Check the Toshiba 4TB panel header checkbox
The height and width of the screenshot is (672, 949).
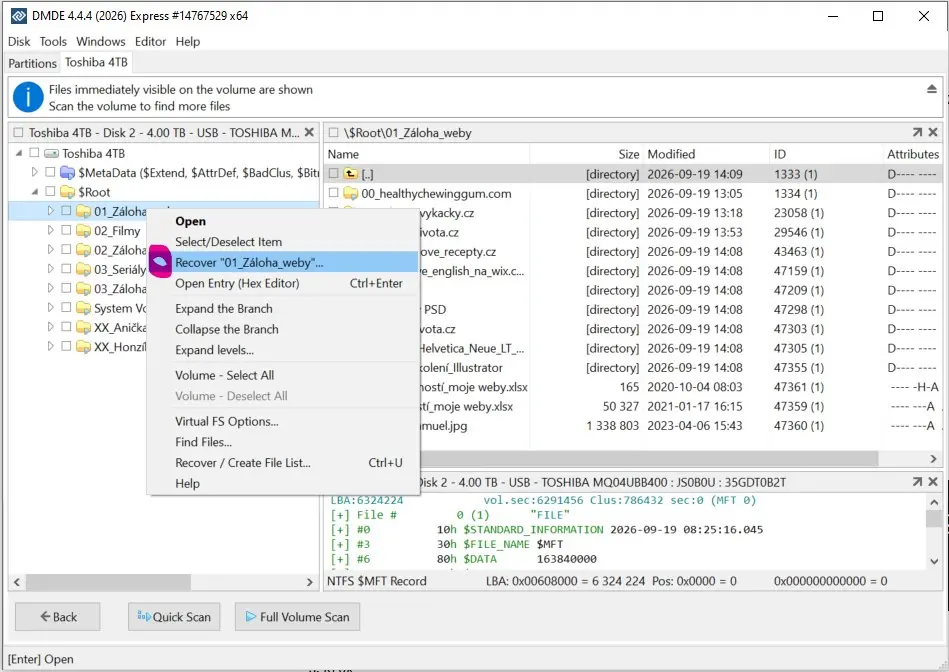(18, 133)
